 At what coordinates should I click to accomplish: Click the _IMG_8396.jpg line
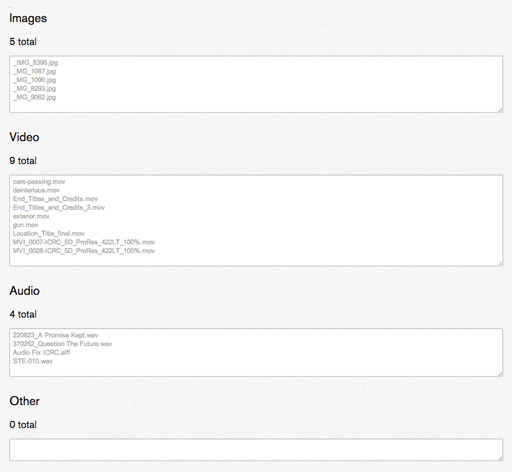[35, 63]
